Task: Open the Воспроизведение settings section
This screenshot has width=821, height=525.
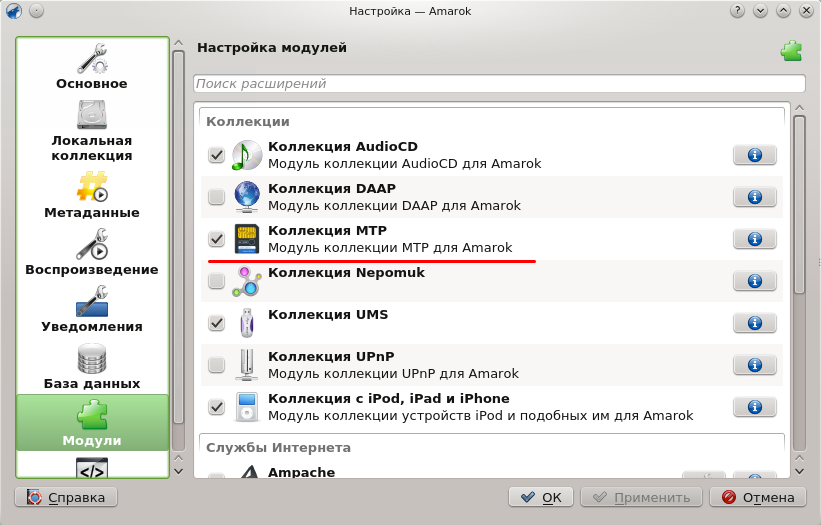Action: point(92,252)
